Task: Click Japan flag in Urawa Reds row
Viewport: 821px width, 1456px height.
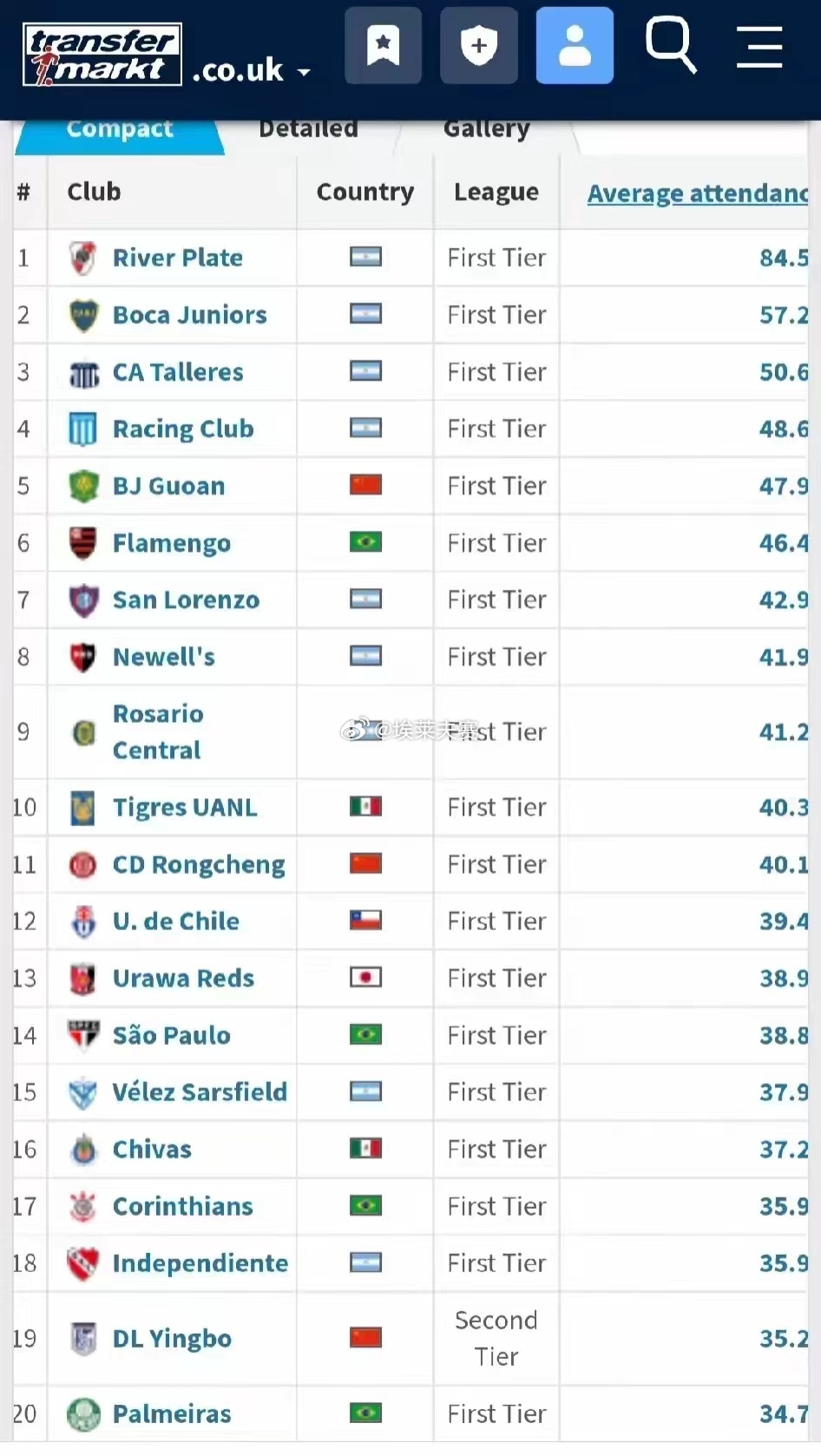Action: click(x=365, y=978)
